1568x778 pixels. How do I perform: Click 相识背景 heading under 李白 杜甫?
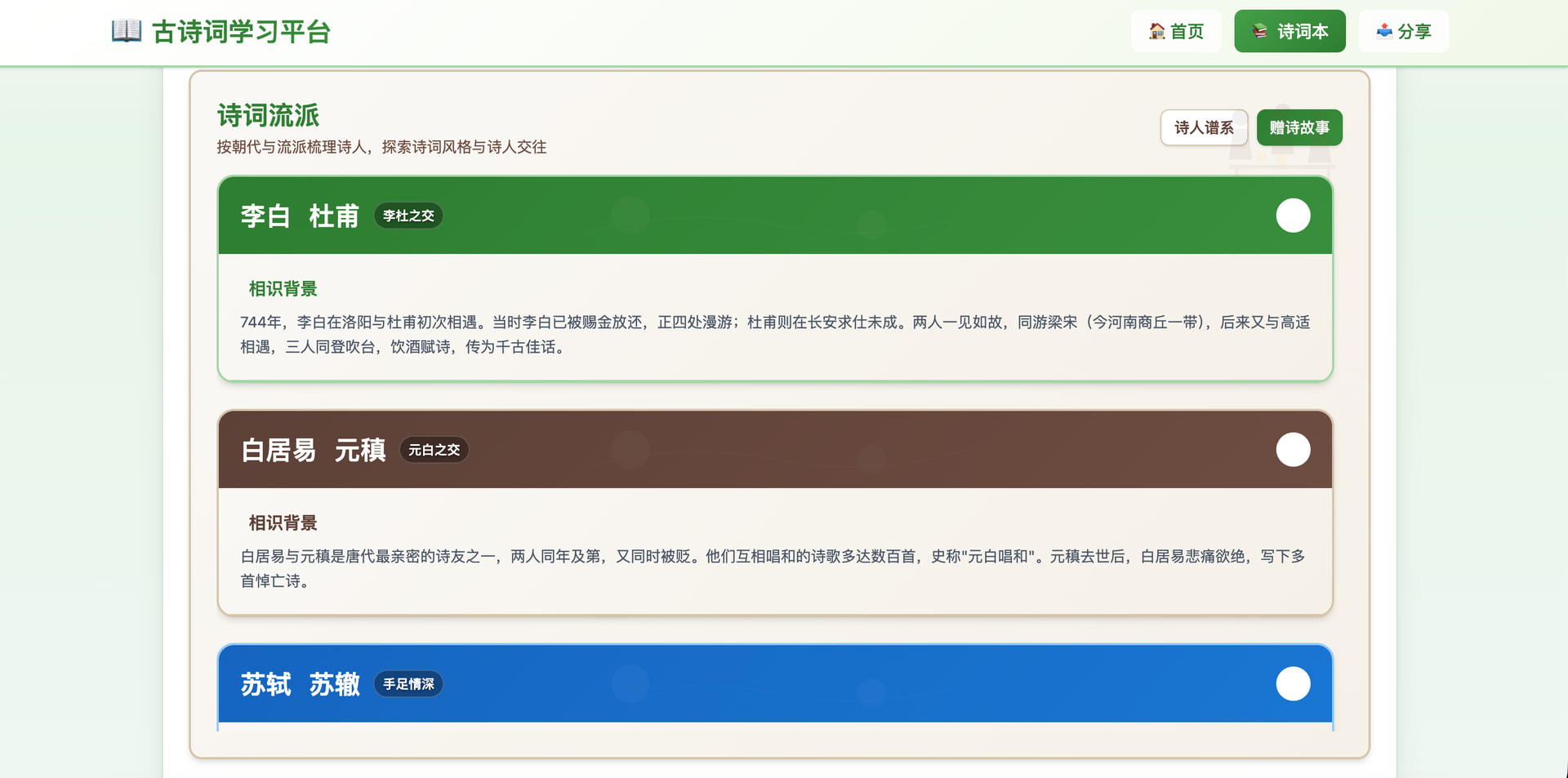pos(283,289)
